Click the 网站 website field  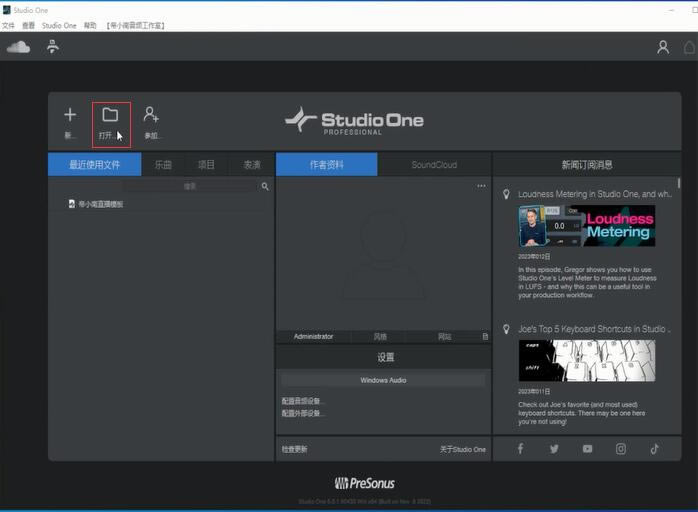point(444,337)
